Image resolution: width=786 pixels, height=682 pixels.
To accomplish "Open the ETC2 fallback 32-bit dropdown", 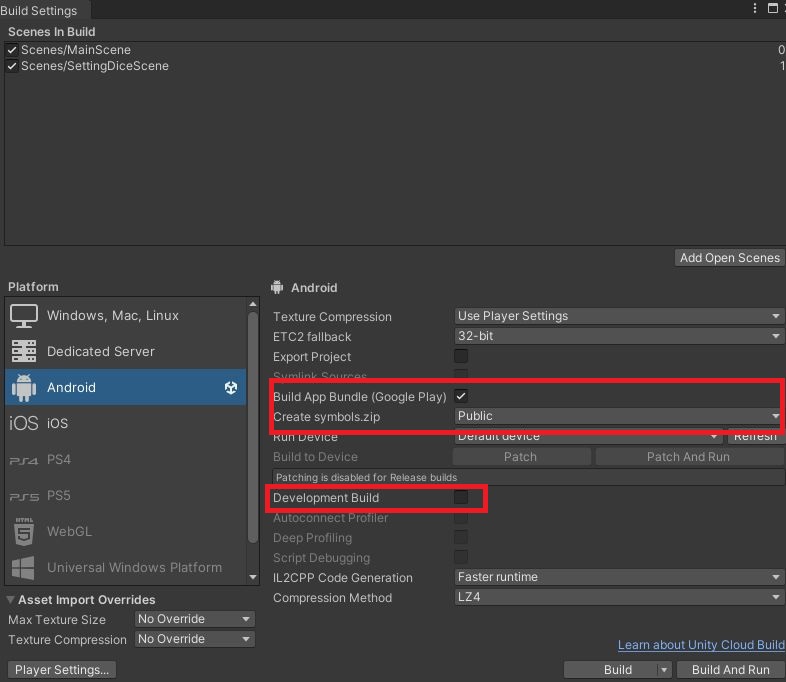I will pyautogui.click(x=619, y=336).
